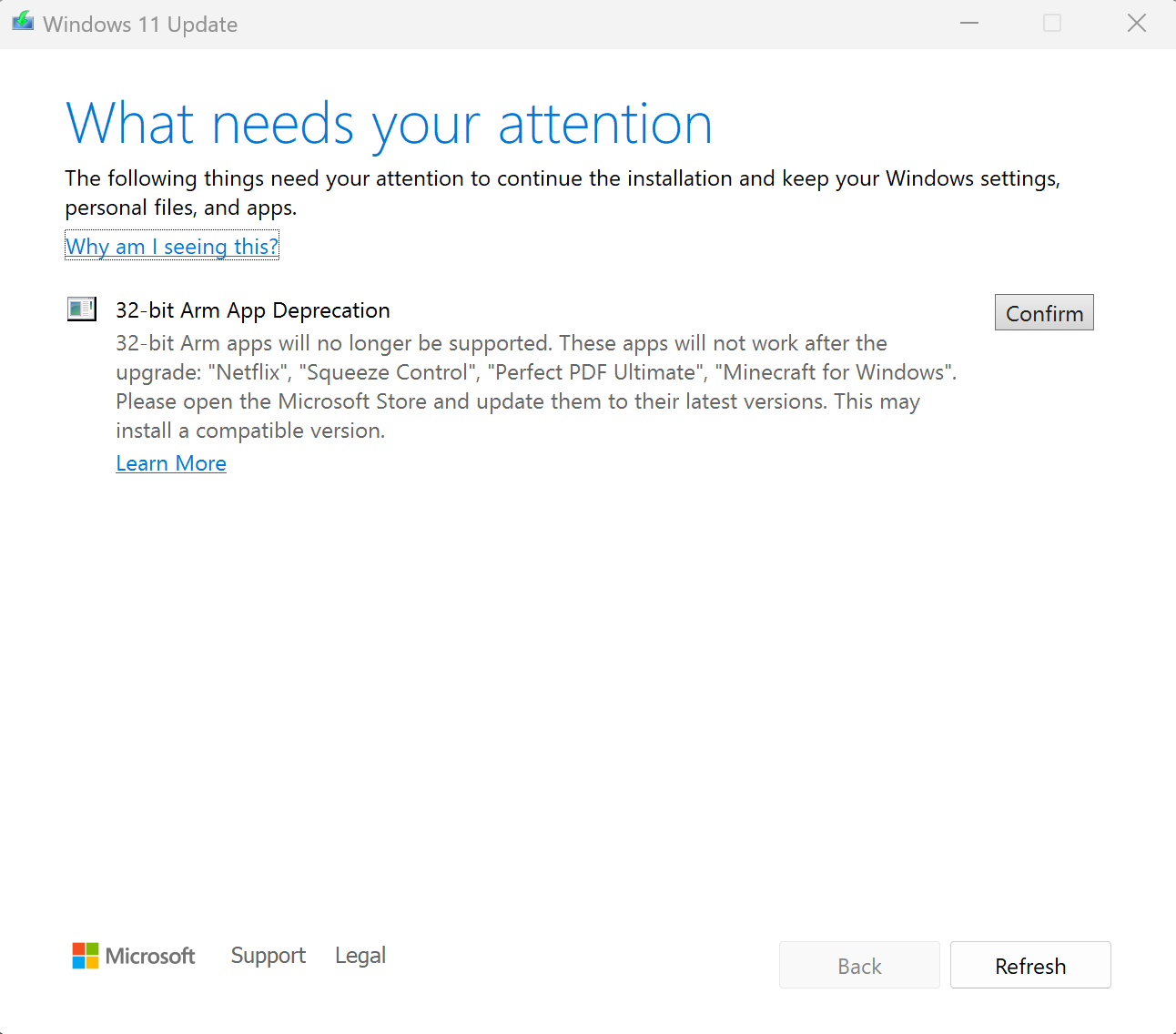Viewport: 1176px width, 1034px height.
Task: Click the Microsoft logo in the footer
Action: point(134,956)
